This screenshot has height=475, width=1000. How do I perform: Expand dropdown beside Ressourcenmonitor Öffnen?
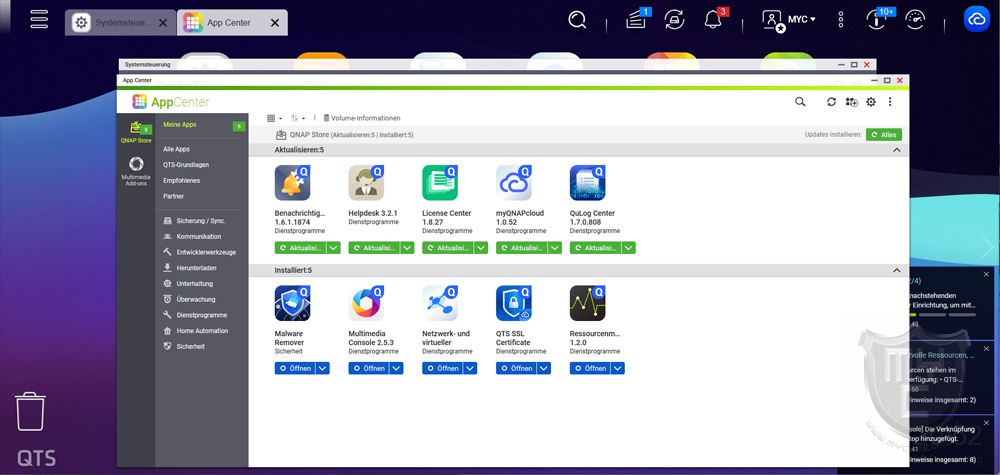[x=617, y=369]
